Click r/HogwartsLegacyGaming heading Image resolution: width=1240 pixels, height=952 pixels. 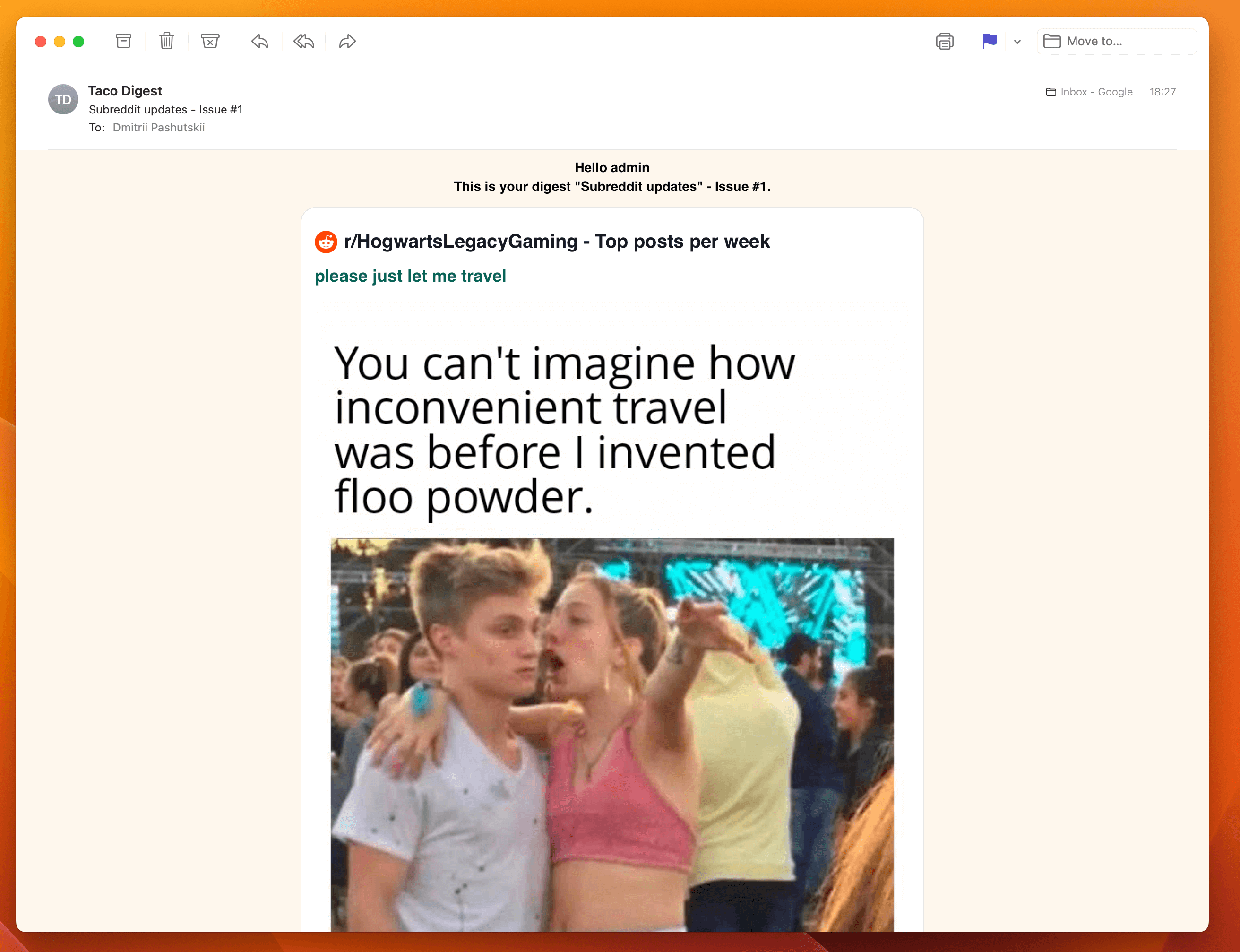pyautogui.click(x=557, y=242)
